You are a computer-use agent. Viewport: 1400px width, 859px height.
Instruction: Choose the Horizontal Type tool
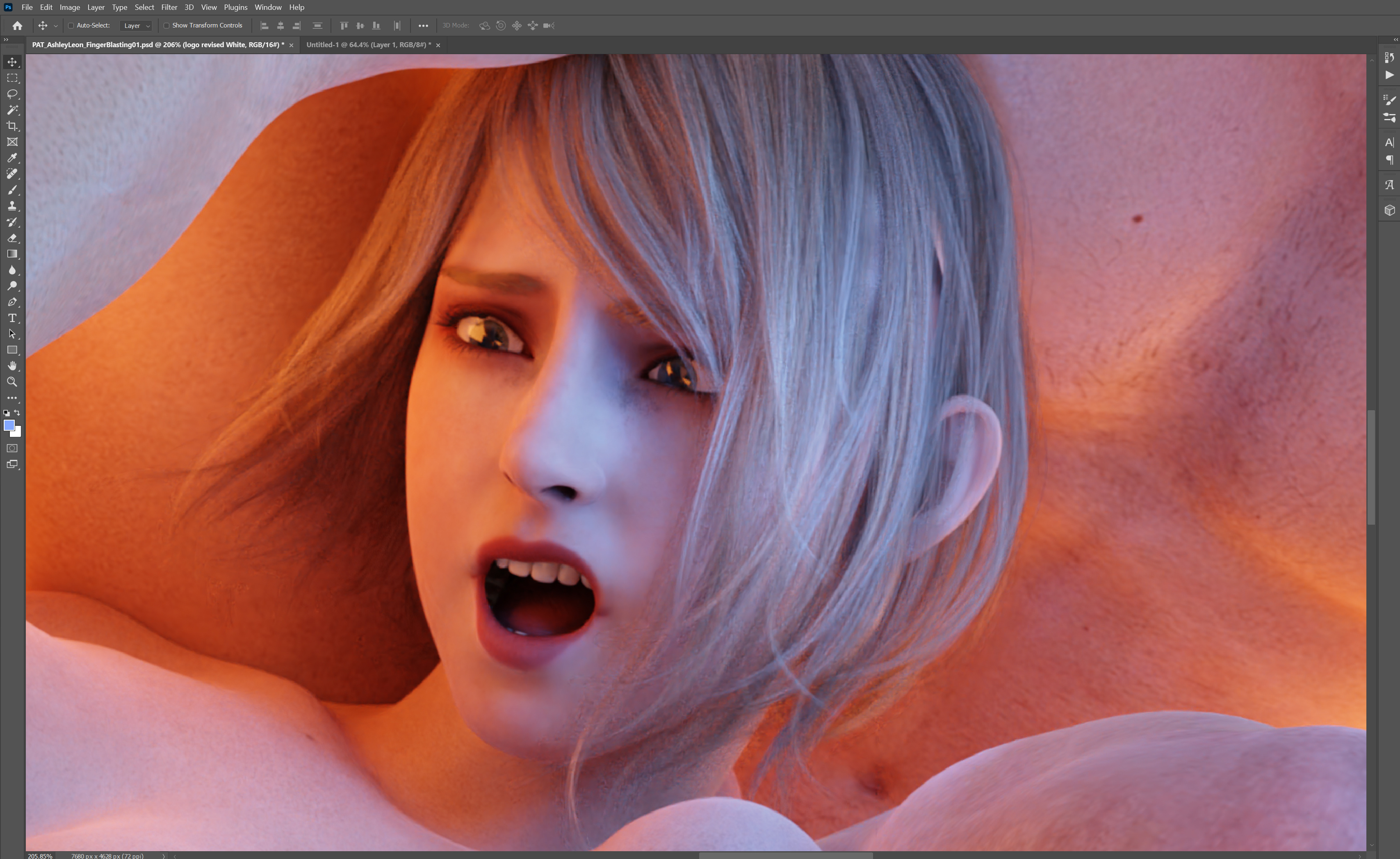(x=12, y=318)
